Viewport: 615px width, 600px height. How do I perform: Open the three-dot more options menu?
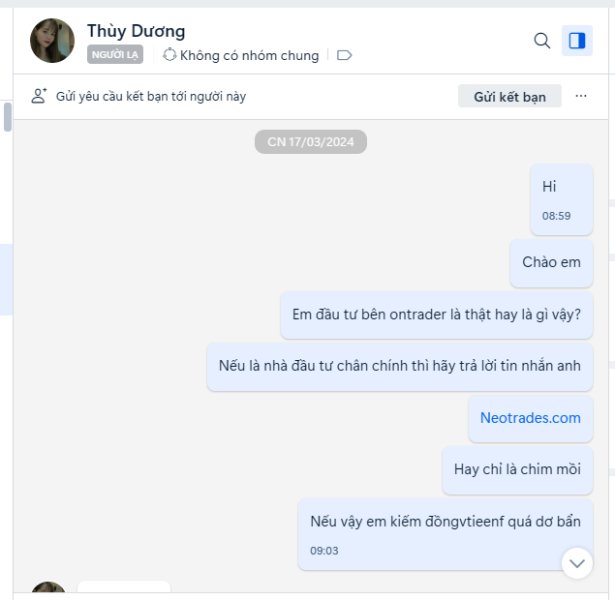581,96
